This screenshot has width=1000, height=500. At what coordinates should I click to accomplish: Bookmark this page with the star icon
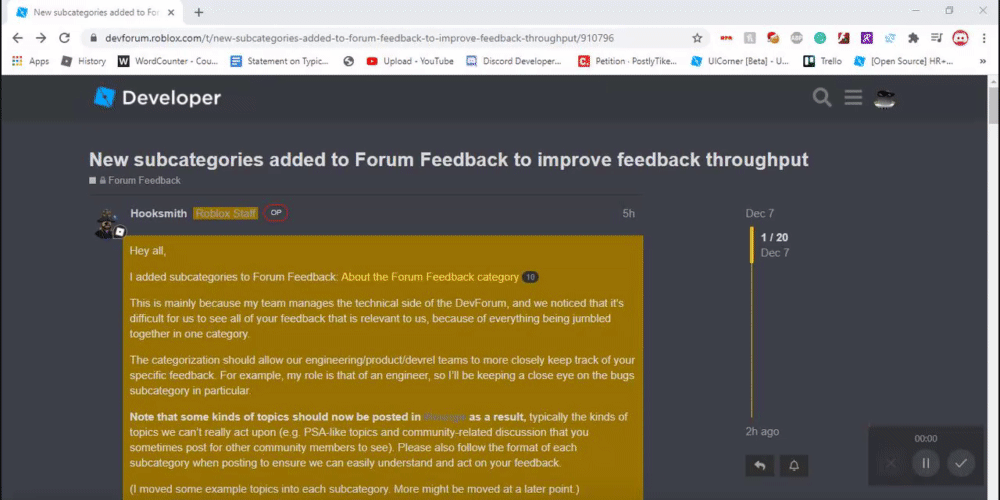(697, 38)
